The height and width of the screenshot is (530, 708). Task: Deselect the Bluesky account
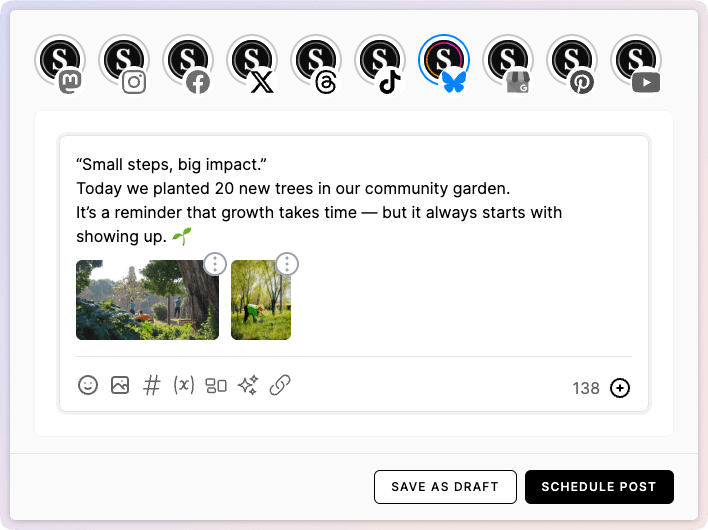point(445,61)
